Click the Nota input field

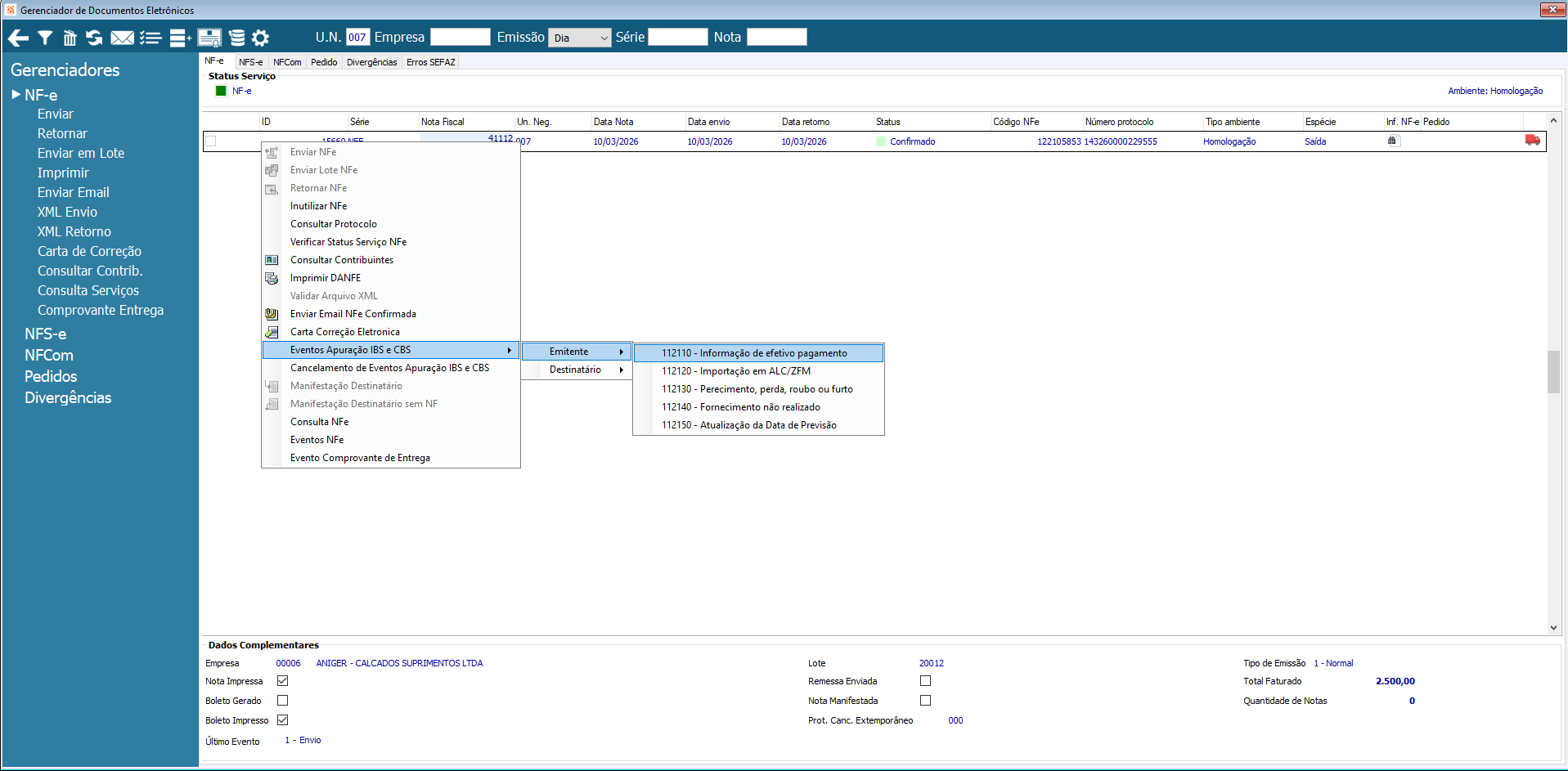[777, 38]
